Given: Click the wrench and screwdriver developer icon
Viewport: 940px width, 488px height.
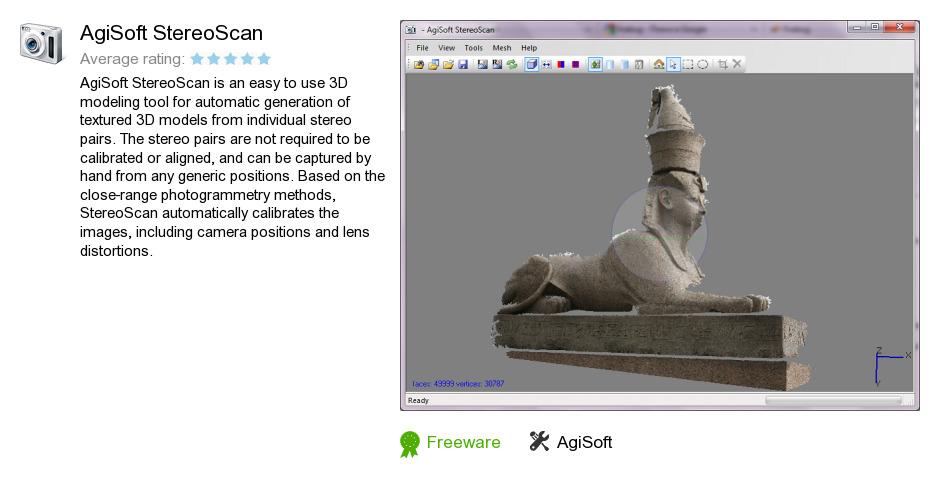Looking at the screenshot, I should tap(539, 441).
